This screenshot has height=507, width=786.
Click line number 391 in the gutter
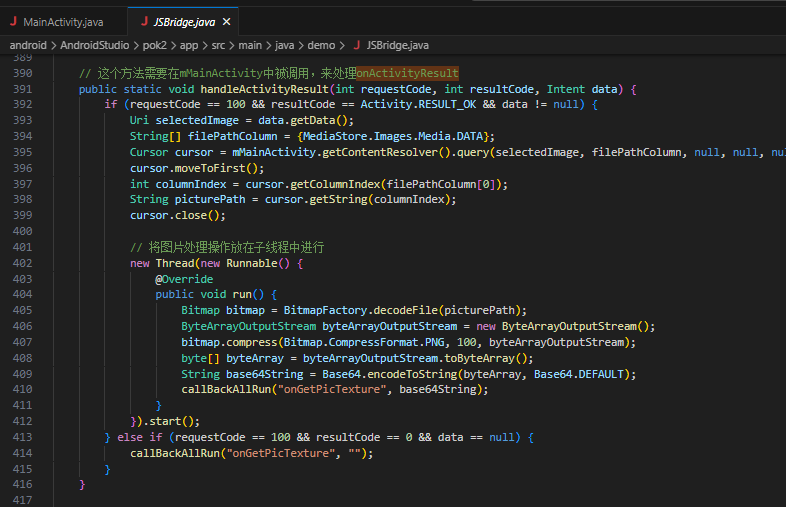(23, 89)
